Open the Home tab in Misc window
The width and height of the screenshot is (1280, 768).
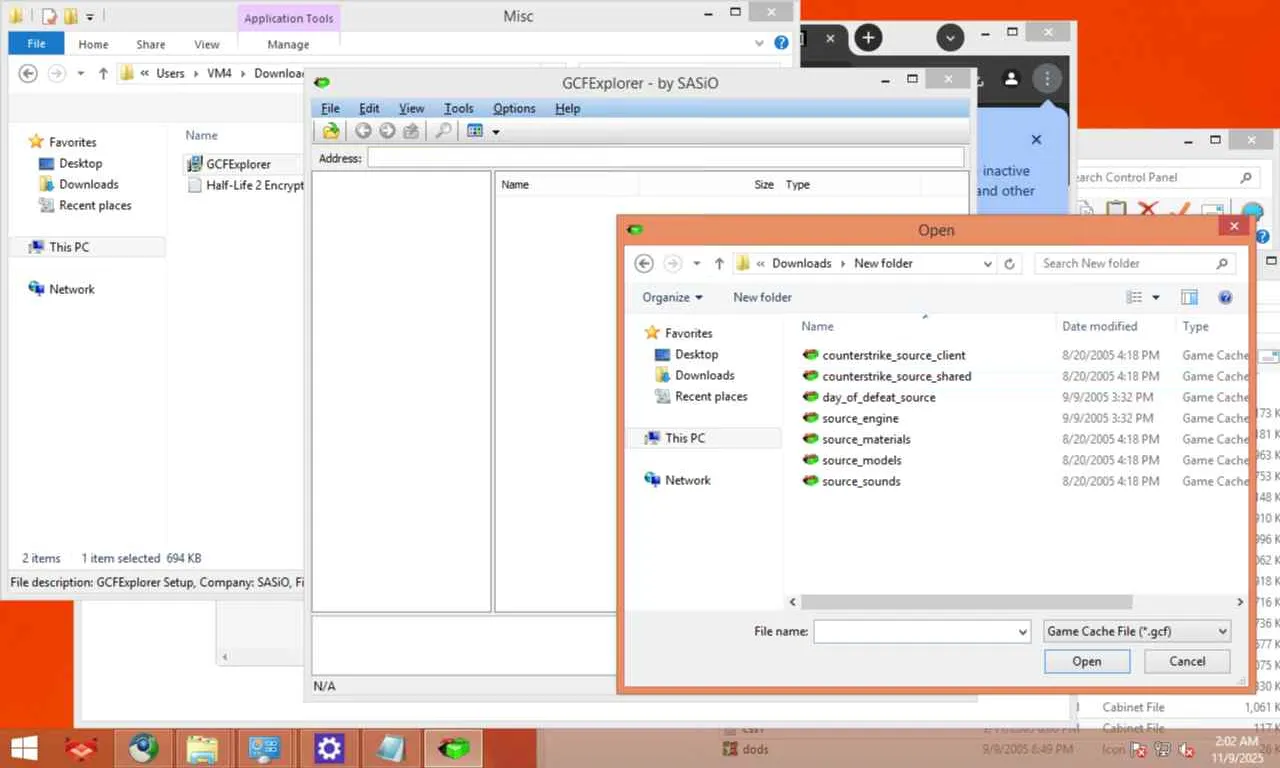[x=93, y=44]
